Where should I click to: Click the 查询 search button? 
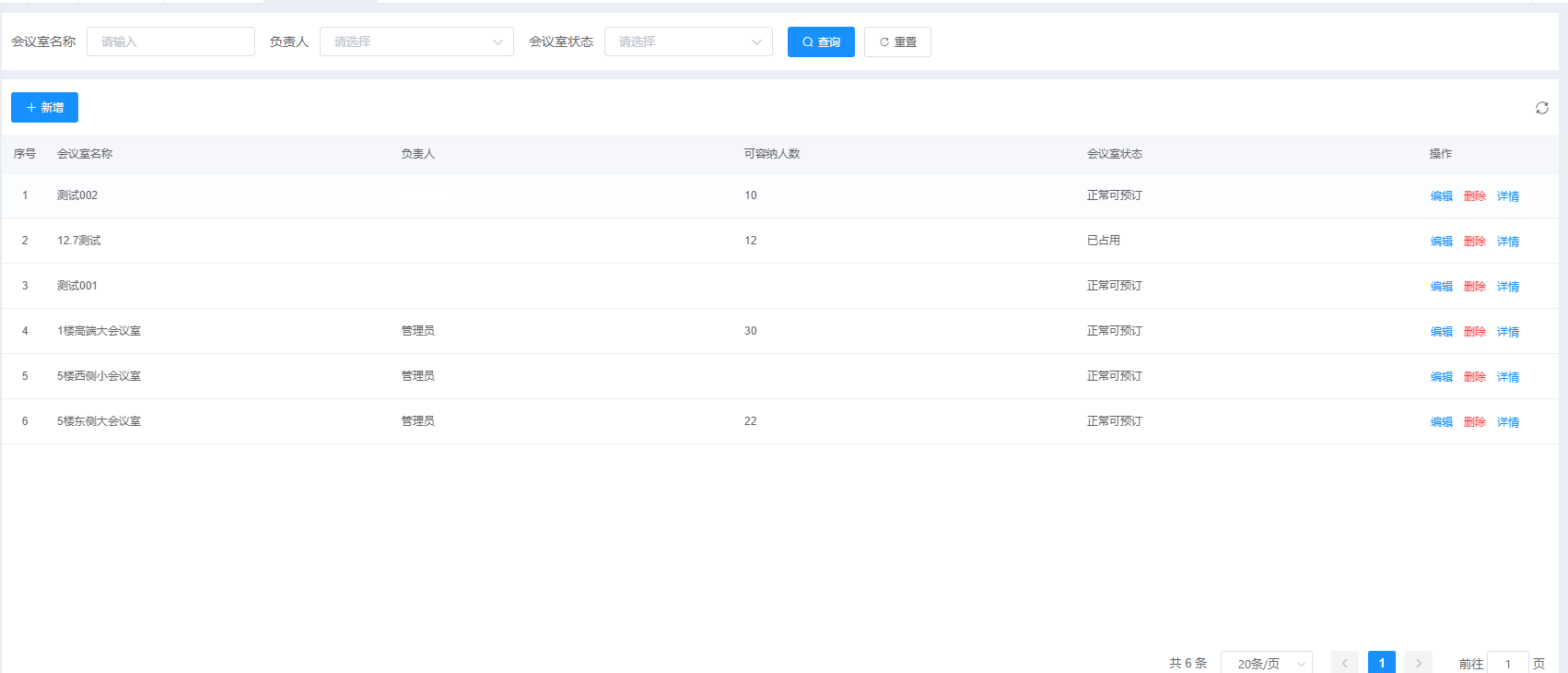[821, 42]
